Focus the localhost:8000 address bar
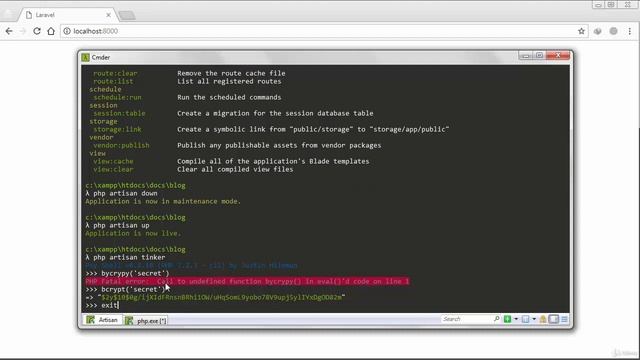This screenshot has width=640, height=360. pos(324,31)
